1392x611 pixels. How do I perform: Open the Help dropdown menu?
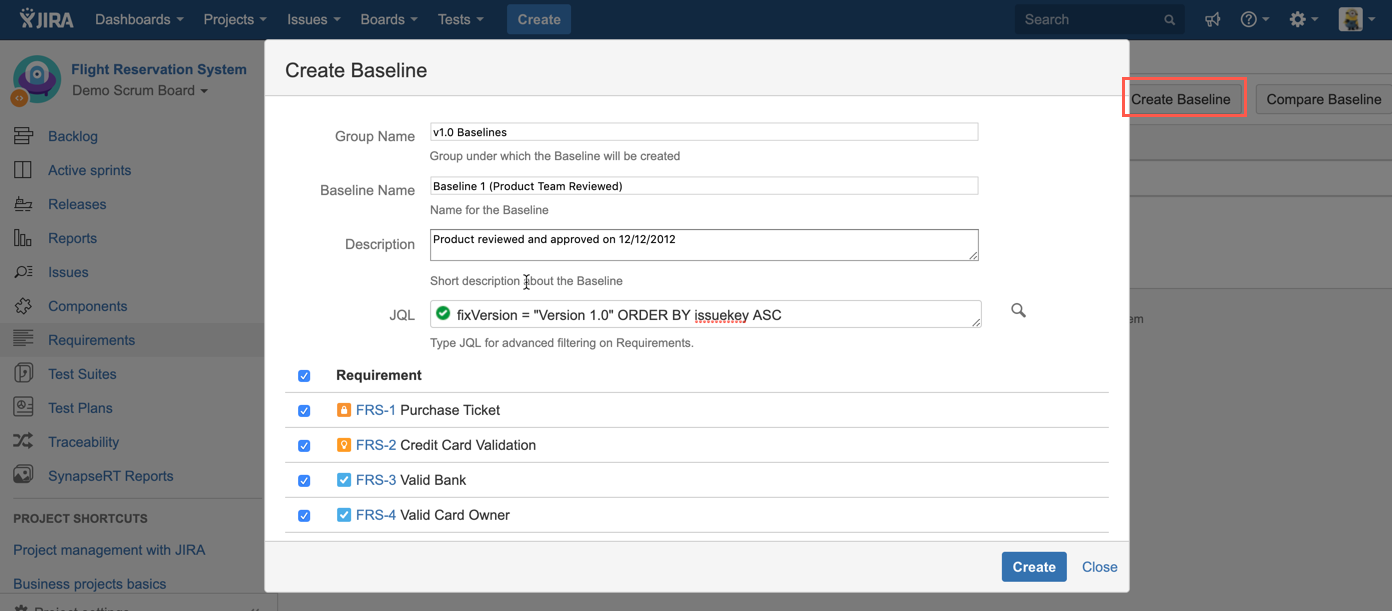1254,20
